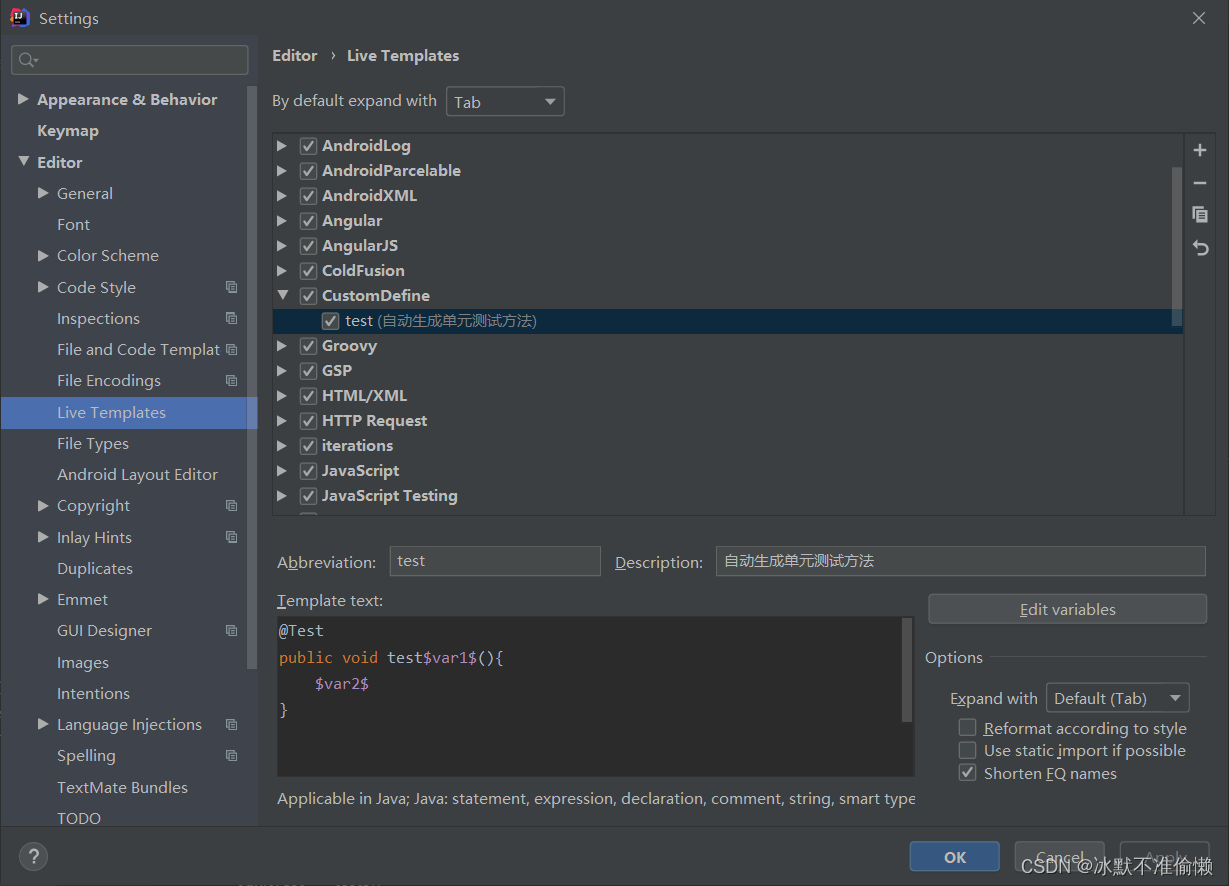This screenshot has height=886, width=1229.
Task: Click project-level icon next to GUI Designer
Action: point(232,630)
